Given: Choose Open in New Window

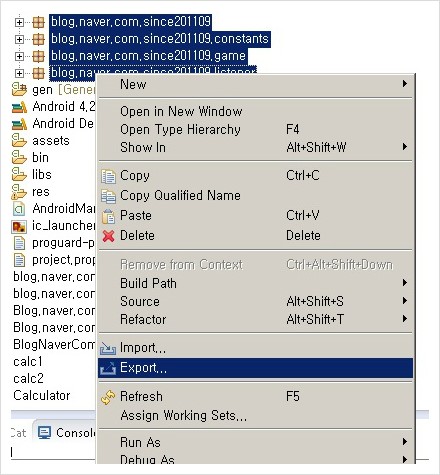Looking at the screenshot, I should [255, 111].
